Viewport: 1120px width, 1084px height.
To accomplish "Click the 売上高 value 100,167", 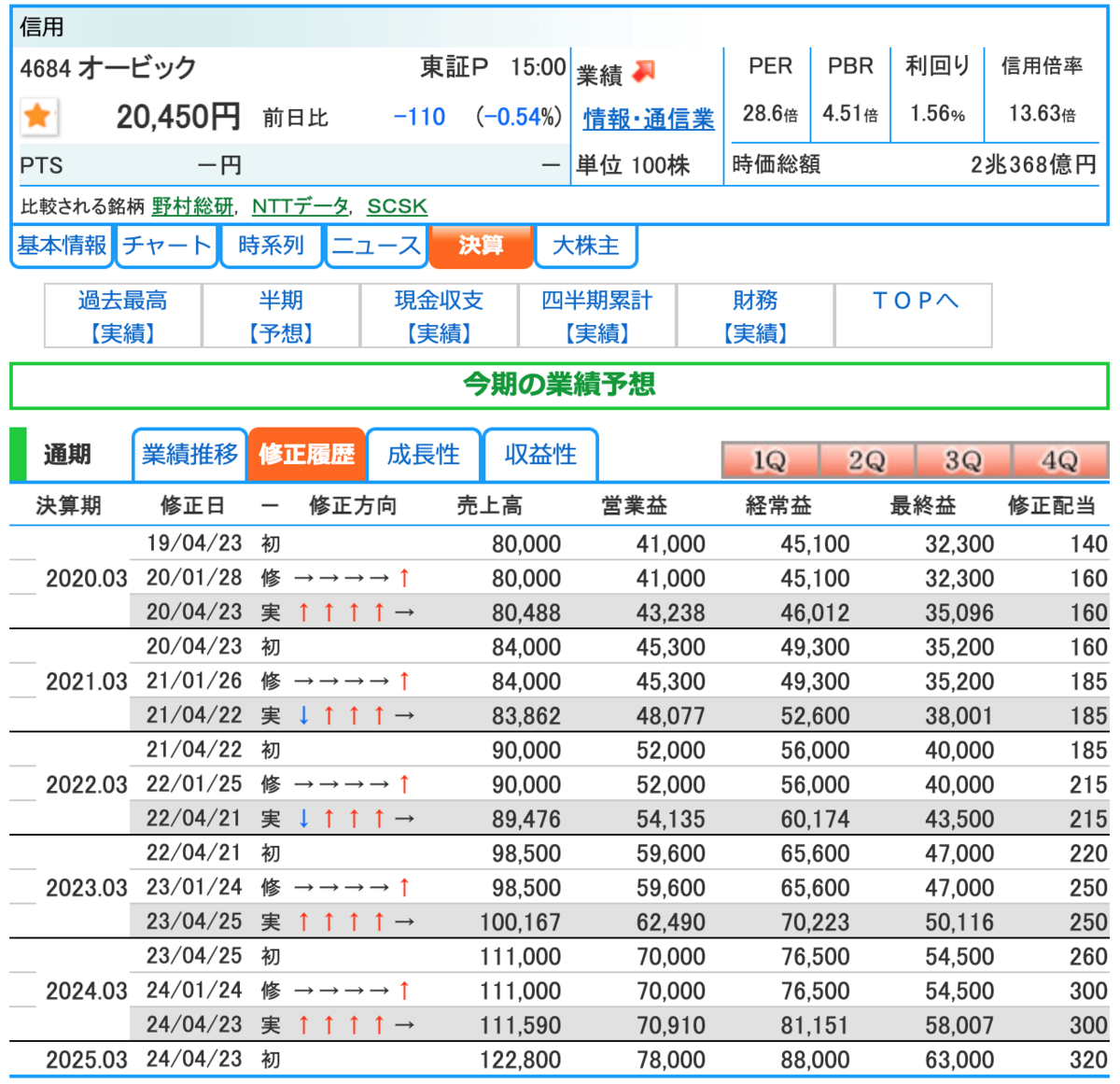I will point(520,922).
